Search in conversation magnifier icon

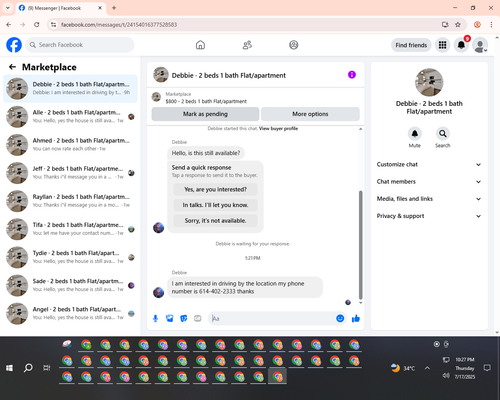(443, 134)
